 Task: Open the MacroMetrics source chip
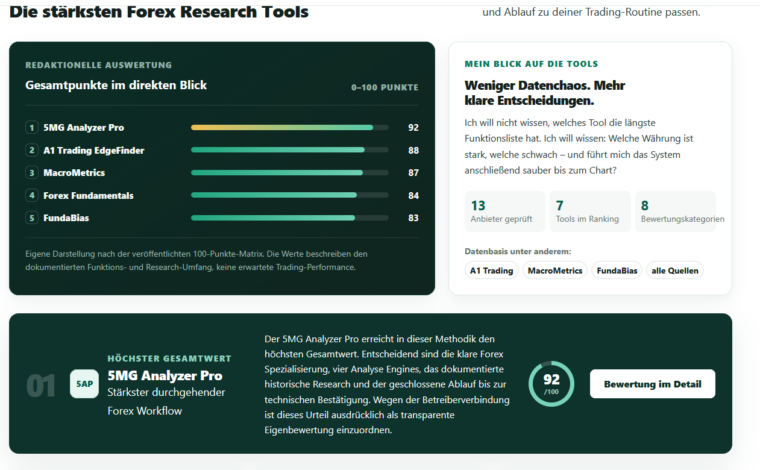555,270
